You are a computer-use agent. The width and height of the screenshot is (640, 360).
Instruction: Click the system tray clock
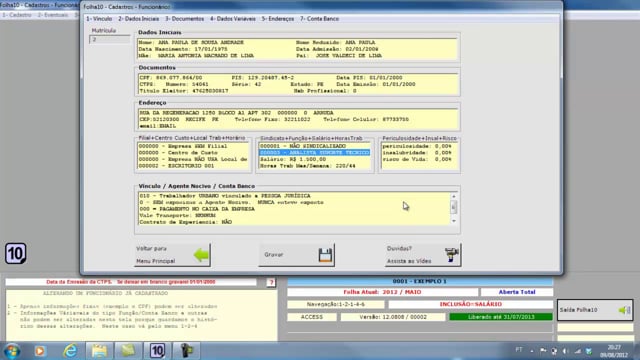coord(614,351)
